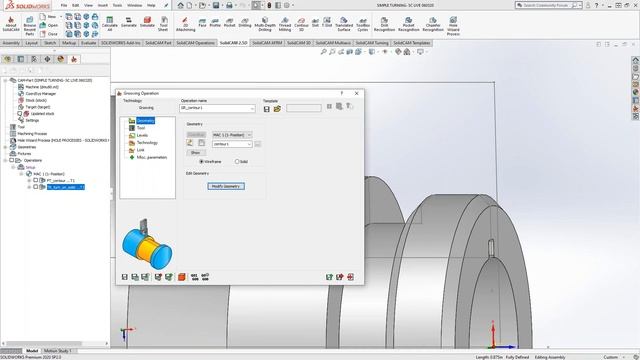
Task: Select the Wireframe radio button
Action: 201,162
